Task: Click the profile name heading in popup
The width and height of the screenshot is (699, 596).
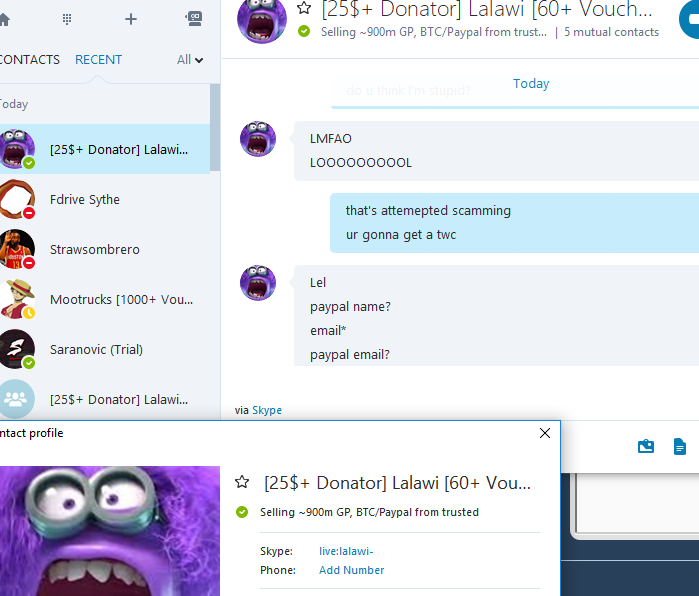Action: [397, 483]
